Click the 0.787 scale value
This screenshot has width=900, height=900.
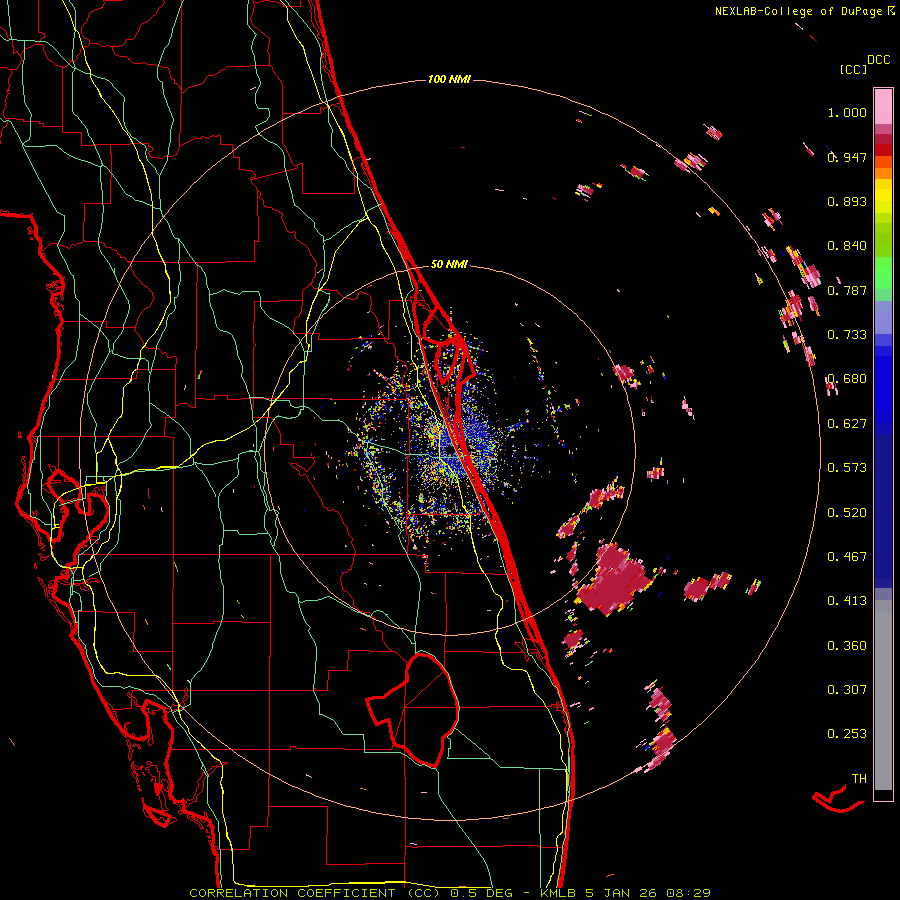click(x=847, y=290)
